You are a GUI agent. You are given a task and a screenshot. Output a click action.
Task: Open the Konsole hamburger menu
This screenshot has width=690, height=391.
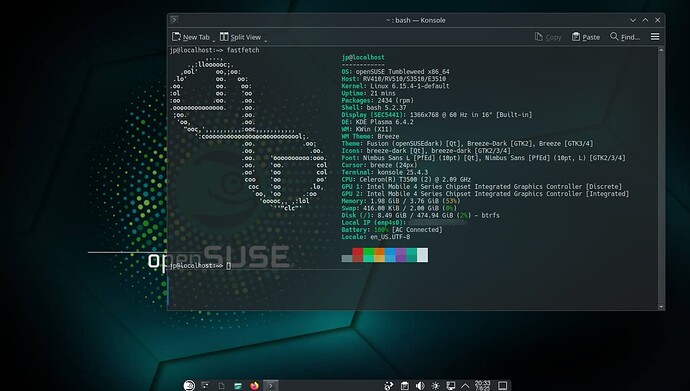pos(655,37)
